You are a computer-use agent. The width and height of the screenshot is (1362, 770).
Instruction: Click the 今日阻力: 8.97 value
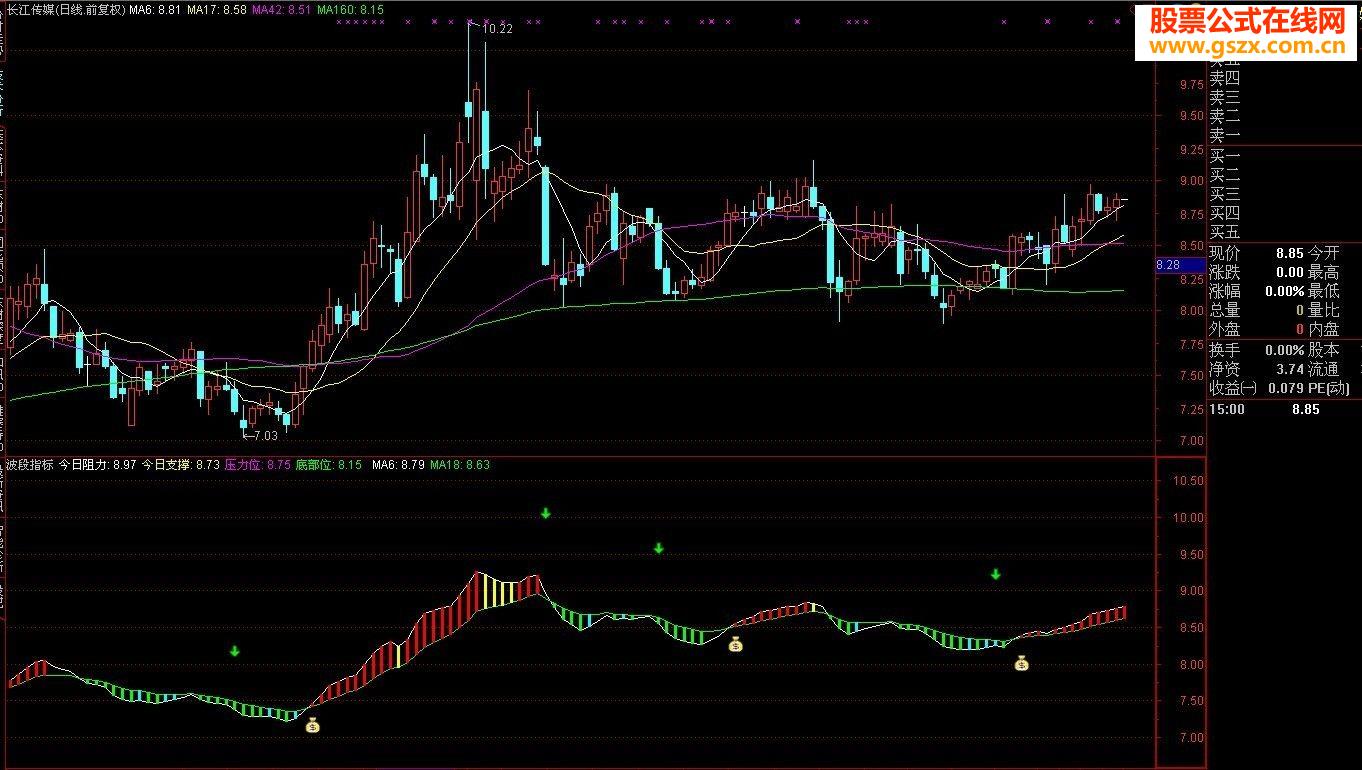point(97,465)
